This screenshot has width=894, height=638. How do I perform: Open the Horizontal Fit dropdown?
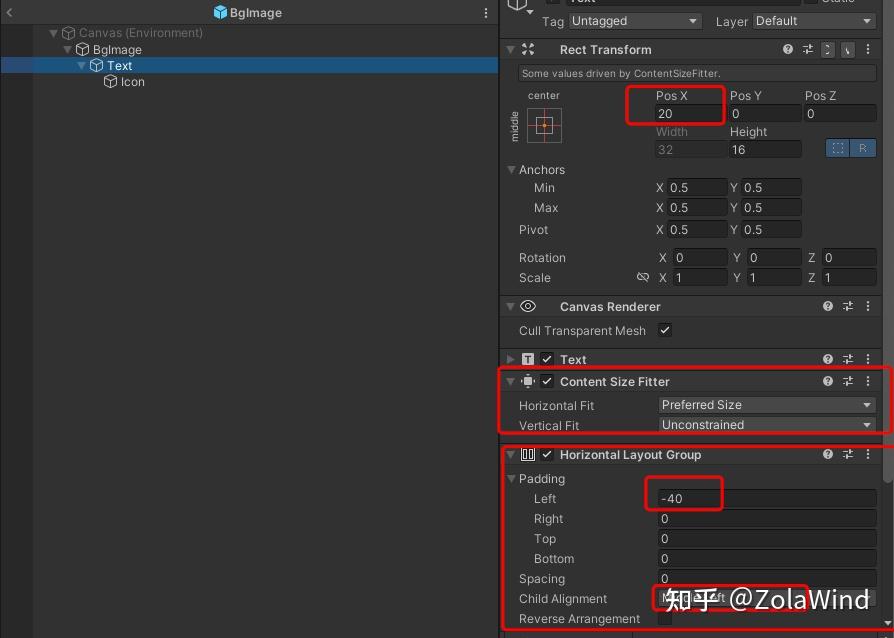[x=767, y=405]
